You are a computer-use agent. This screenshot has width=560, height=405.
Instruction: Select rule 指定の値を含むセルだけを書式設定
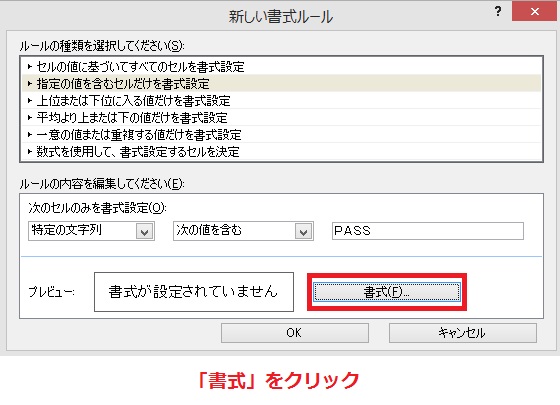281,83
